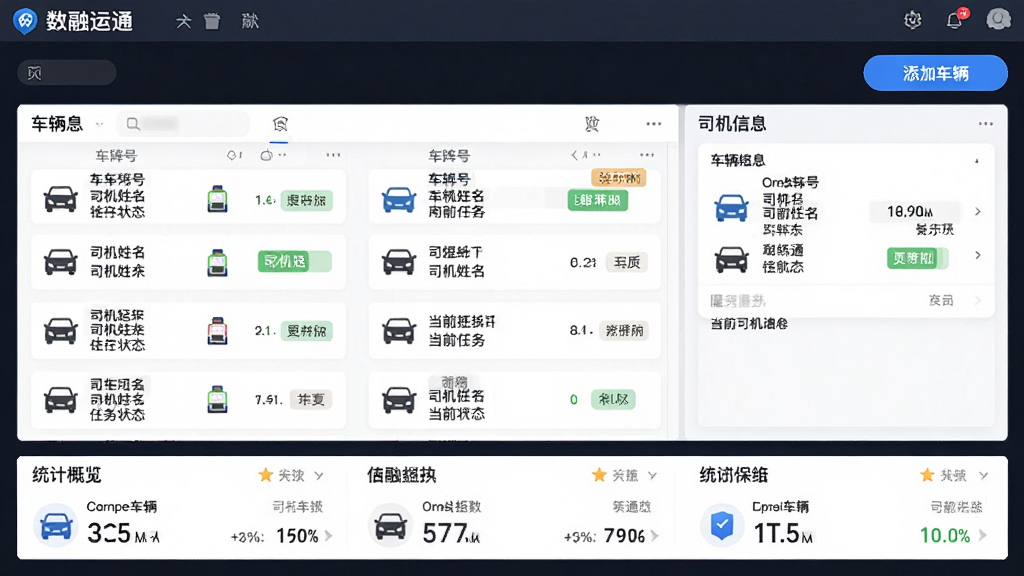Open the ellipsis menu in 司机信息 panel
Screen dimensions: 1024x576
pyautogui.click(x=985, y=123)
